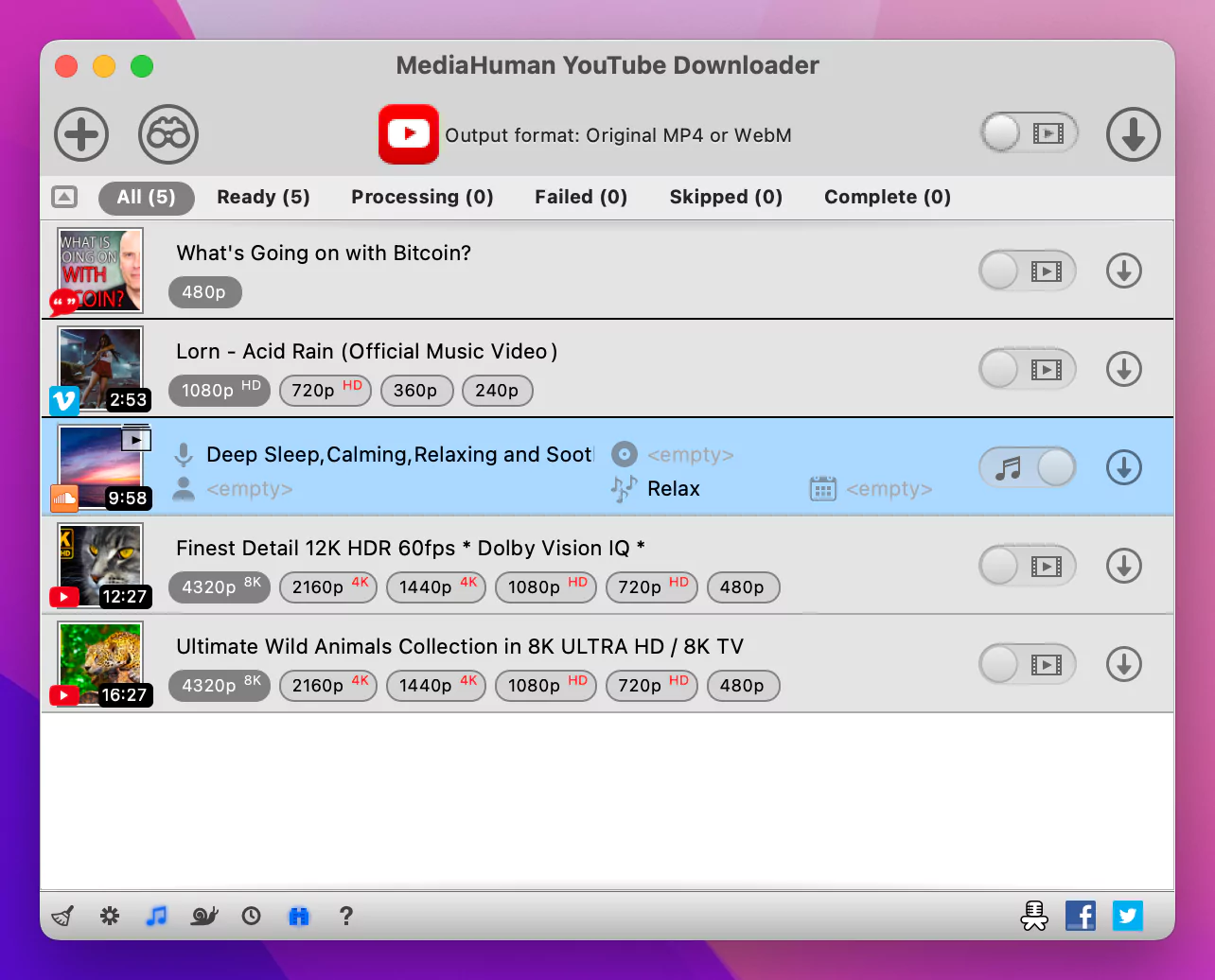Screen dimensions: 1215x980
Task: Download all items with the big arrow button
Action: pos(1133,134)
